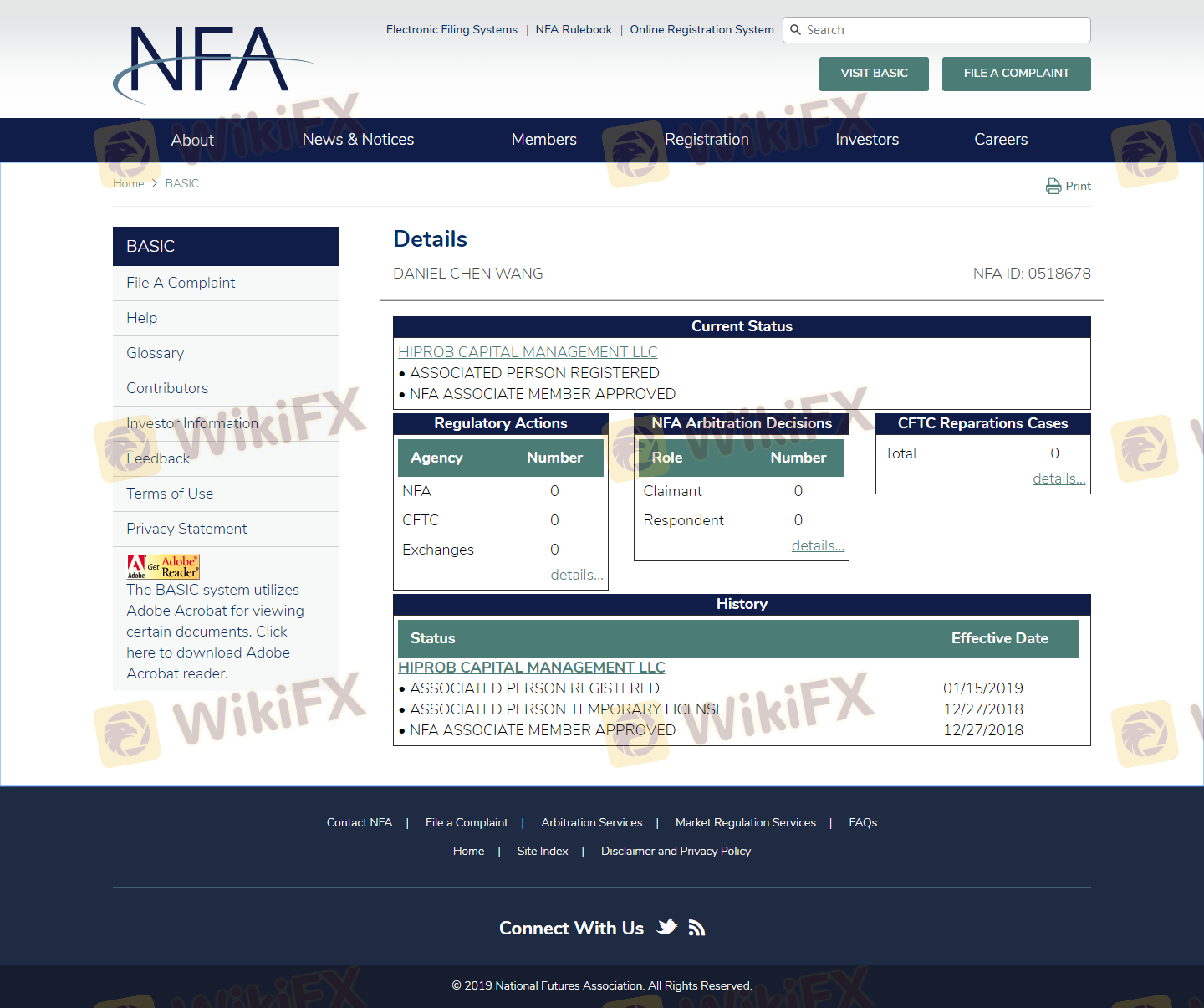Open the Members menu
1204x1008 pixels.
543,140
